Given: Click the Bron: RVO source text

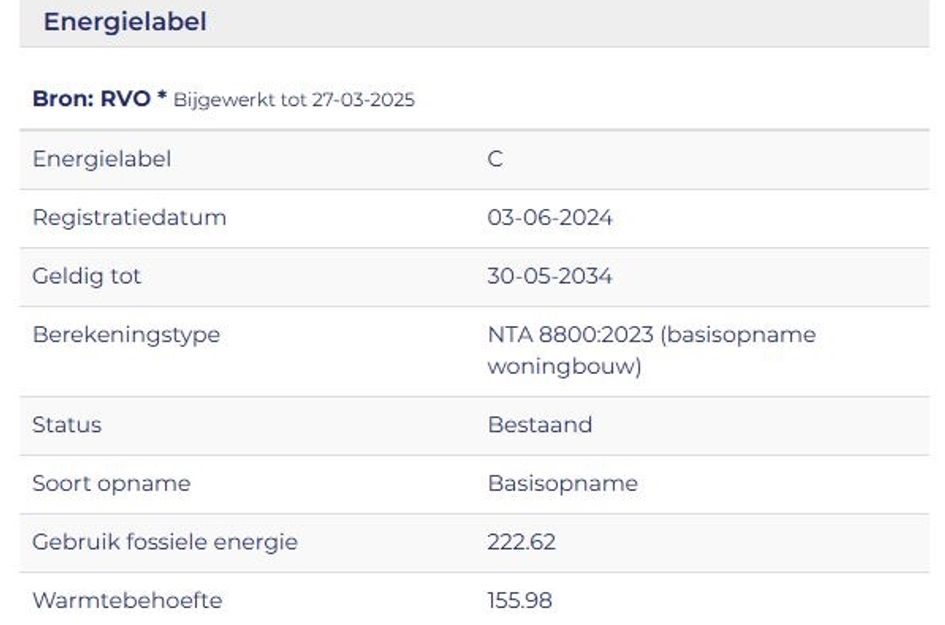Looking at the screenshot, I should pyautogui.click(x=91, y=99).
